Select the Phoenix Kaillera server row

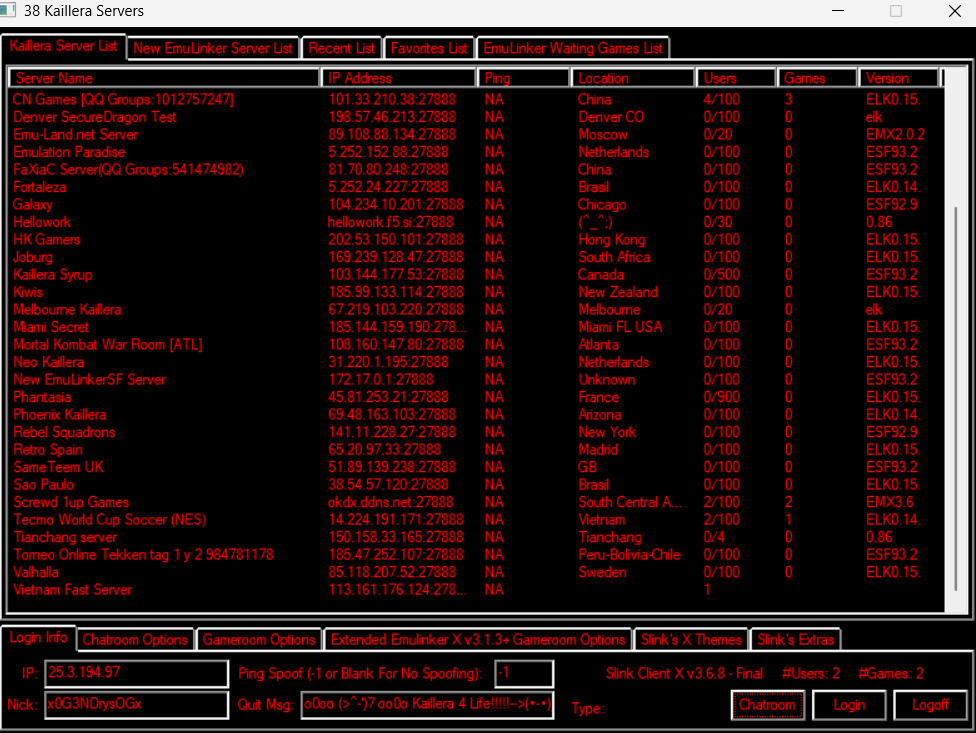[x=476, y=414]
